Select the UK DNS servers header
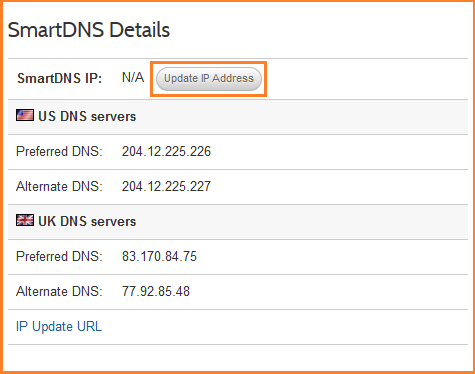The width and height of the screenshot is (475, 374). click(x=87, y=221)
